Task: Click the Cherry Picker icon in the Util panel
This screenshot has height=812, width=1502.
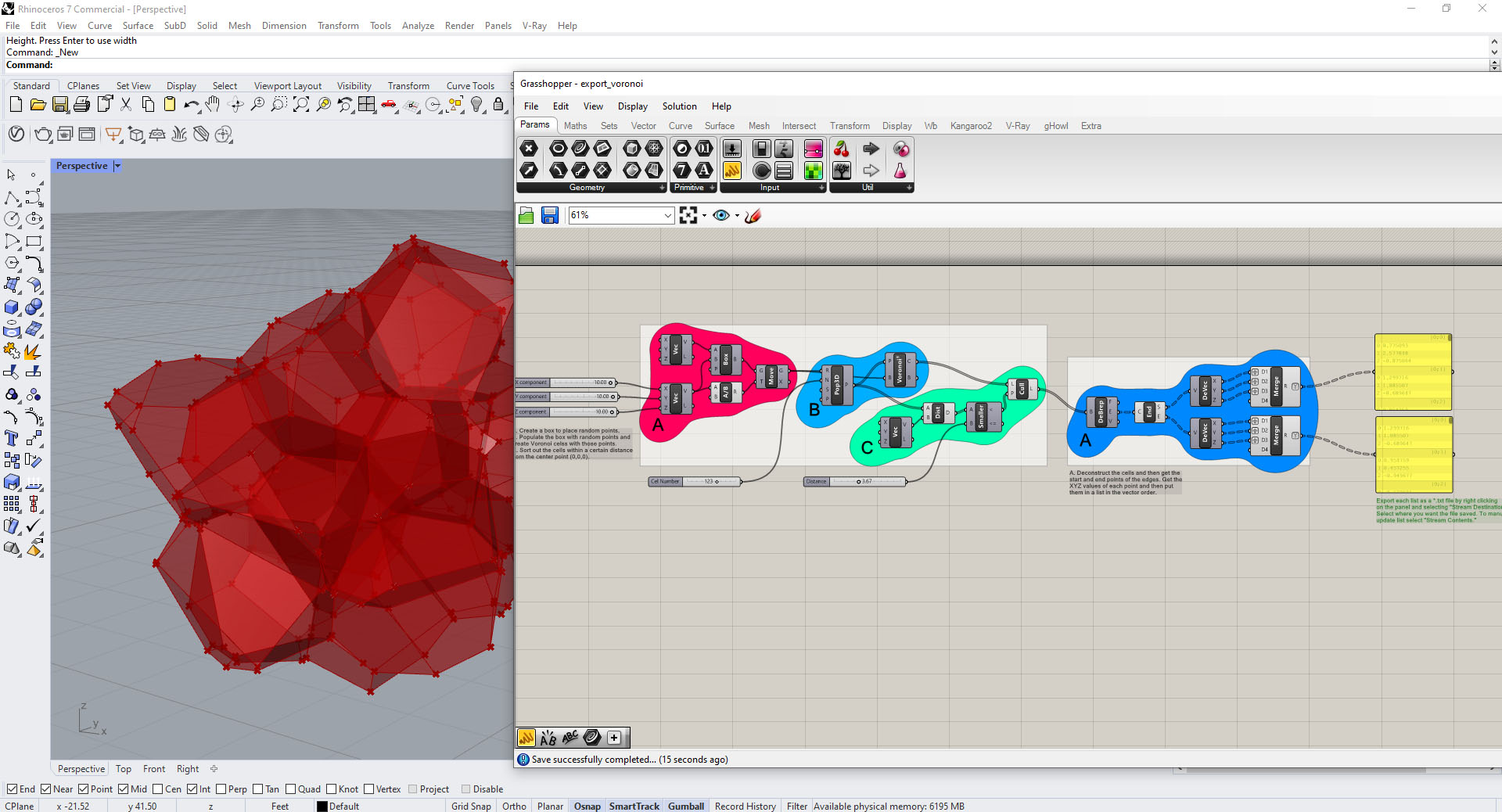Action: point(842,149)
